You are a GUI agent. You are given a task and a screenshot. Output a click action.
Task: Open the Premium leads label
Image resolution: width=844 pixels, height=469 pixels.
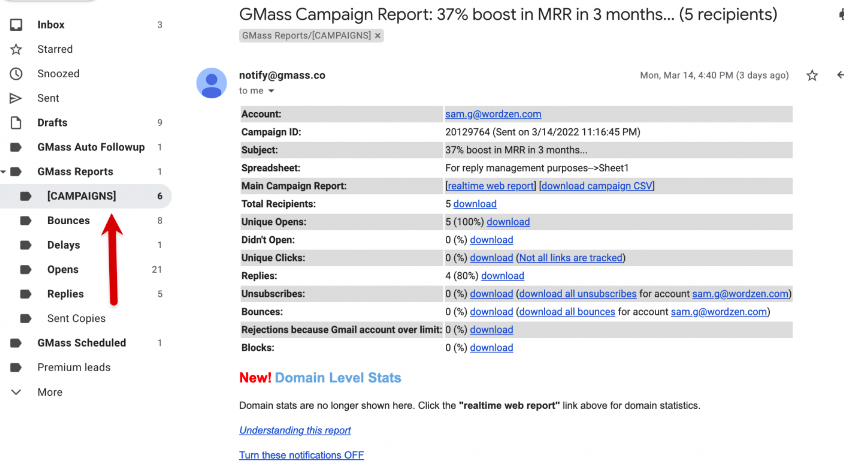click(74, 368)
